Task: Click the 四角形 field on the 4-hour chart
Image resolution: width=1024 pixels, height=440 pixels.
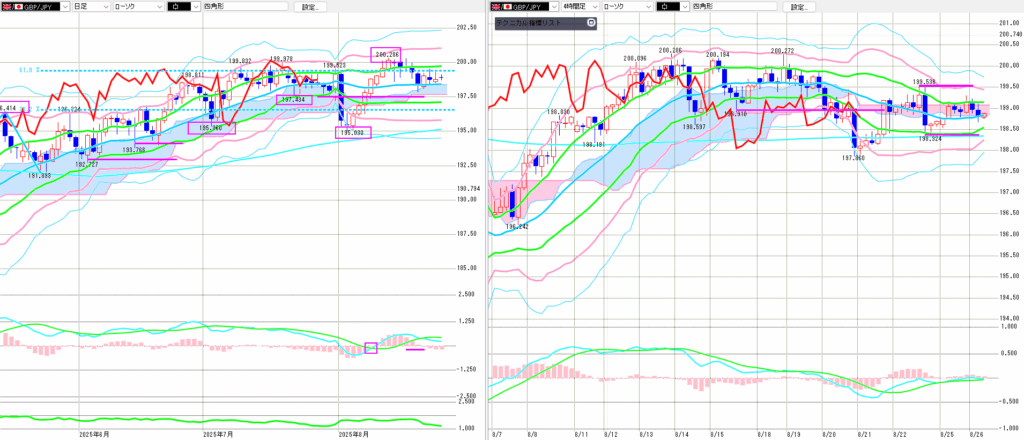Action: pos(735,7)
